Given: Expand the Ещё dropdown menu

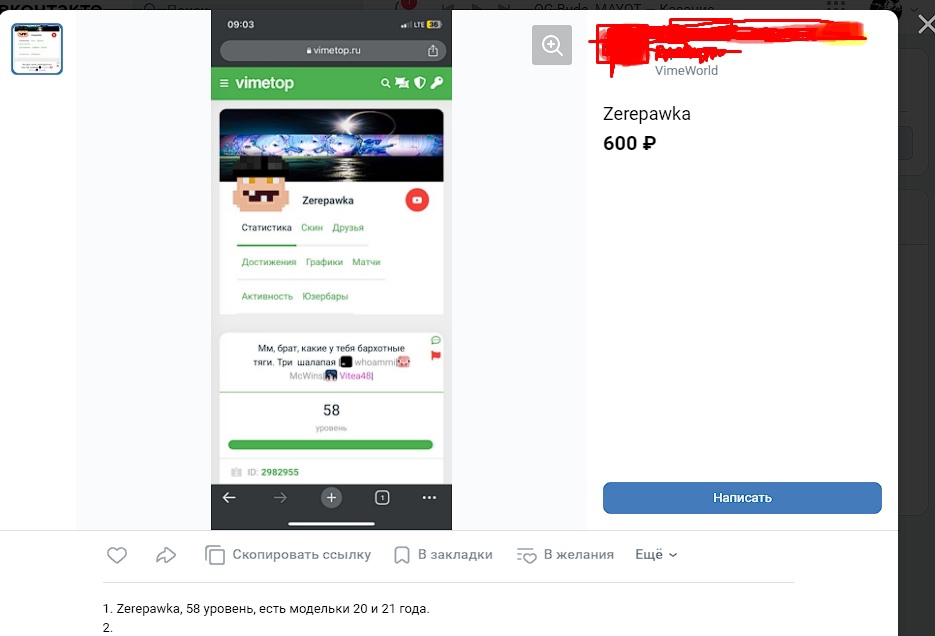Looking at the screenshot, I should click(656, 555).
